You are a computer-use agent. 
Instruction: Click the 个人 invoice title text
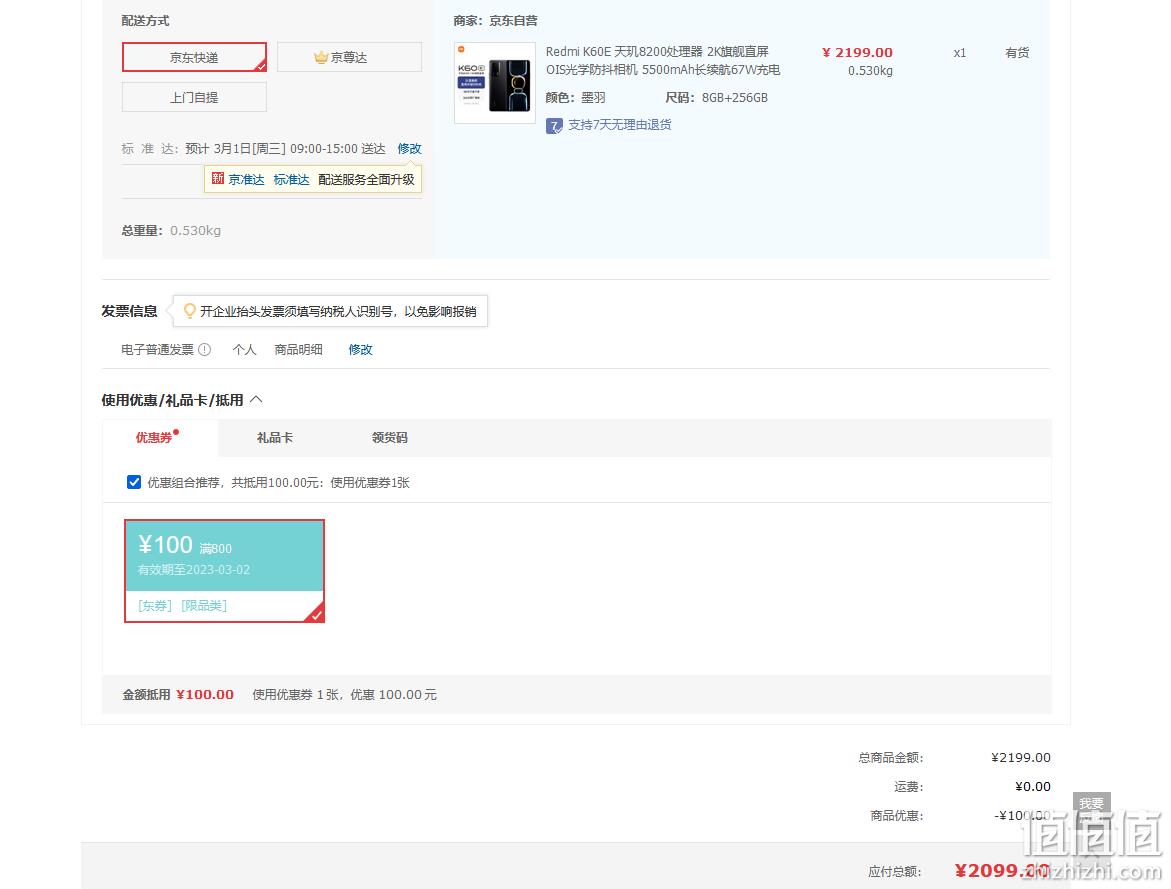coord(244,350)
